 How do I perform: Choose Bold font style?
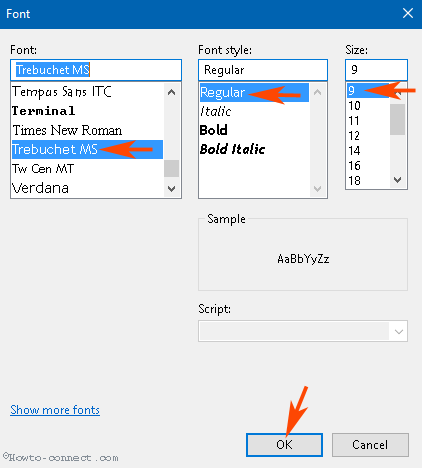[254, 130]
